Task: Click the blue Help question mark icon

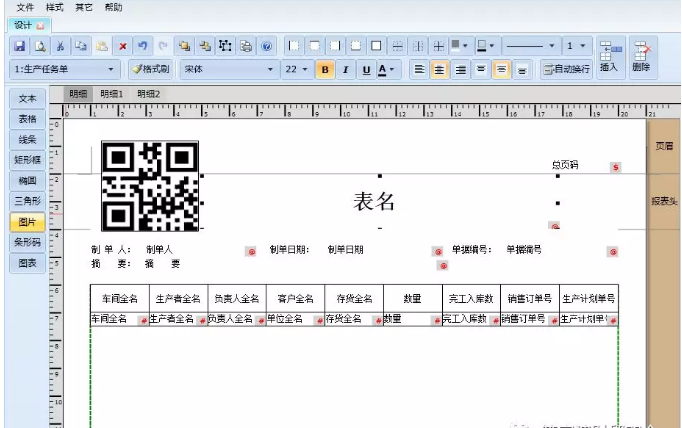Action: pos(267,46)
